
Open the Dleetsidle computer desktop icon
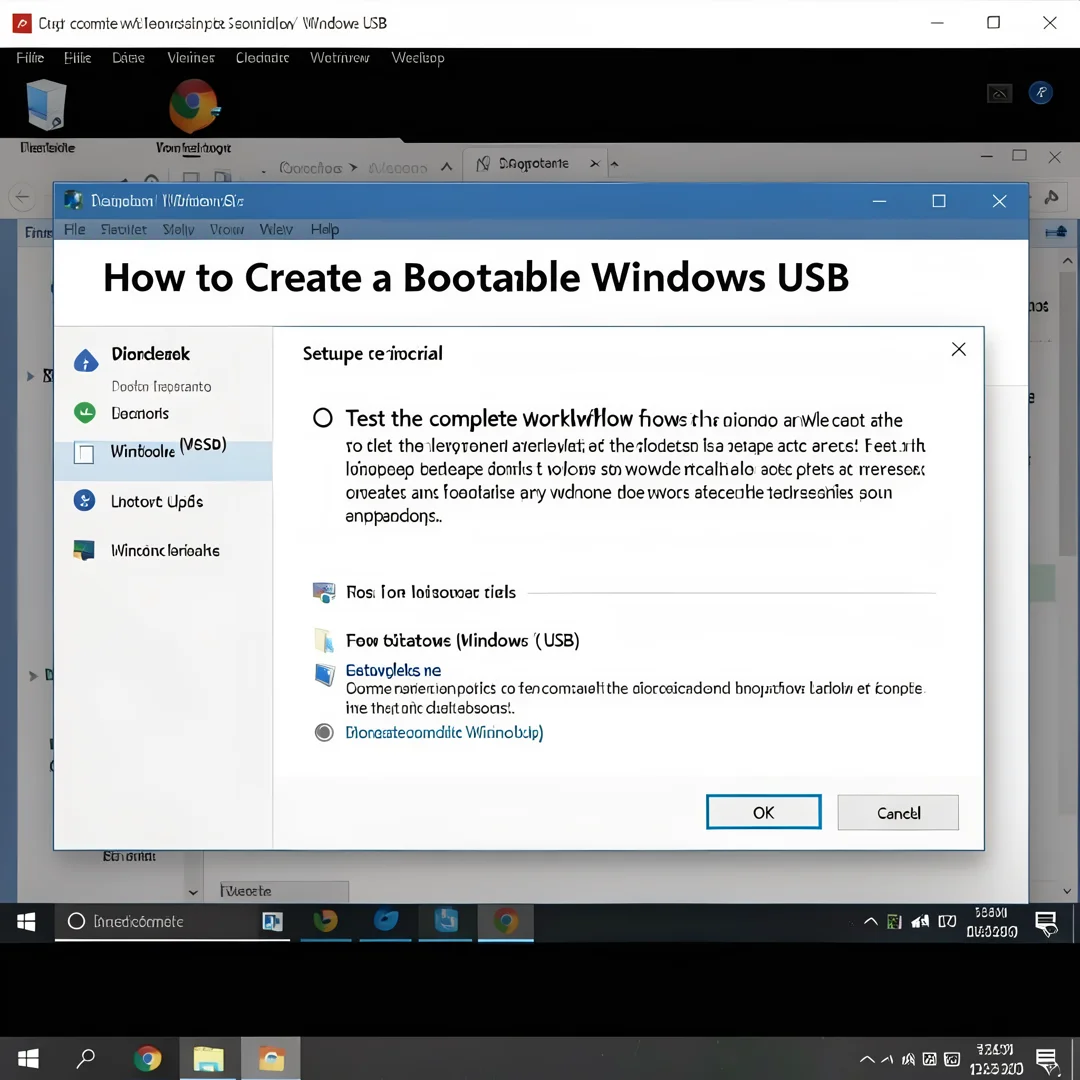tap(47, 105)
